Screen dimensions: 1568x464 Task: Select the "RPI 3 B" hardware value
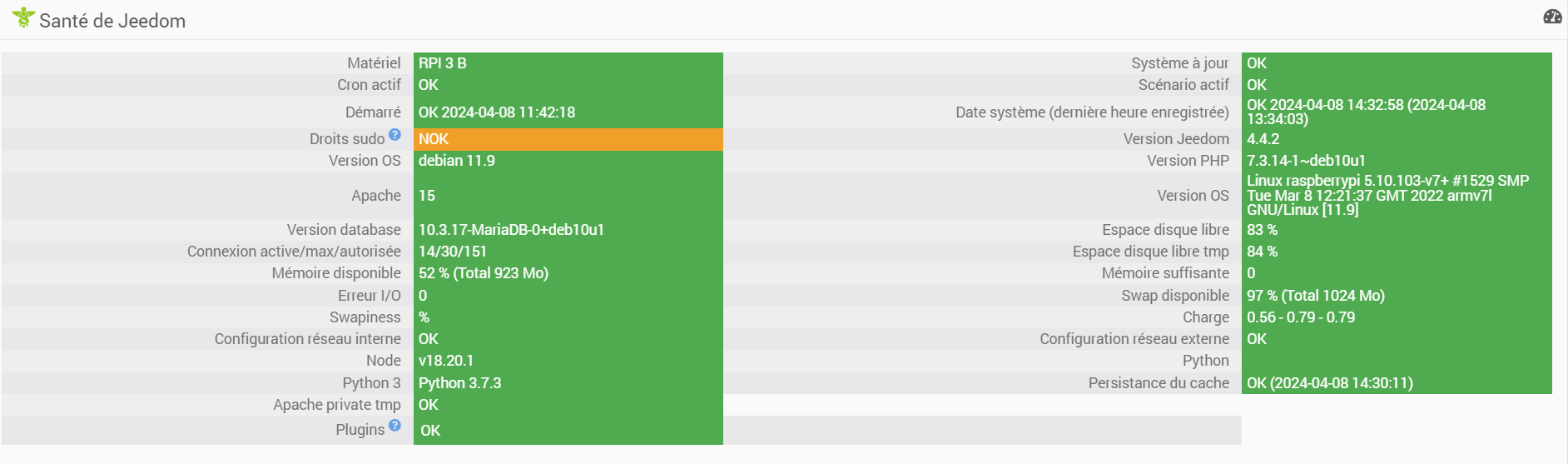[x=443, y=63]
